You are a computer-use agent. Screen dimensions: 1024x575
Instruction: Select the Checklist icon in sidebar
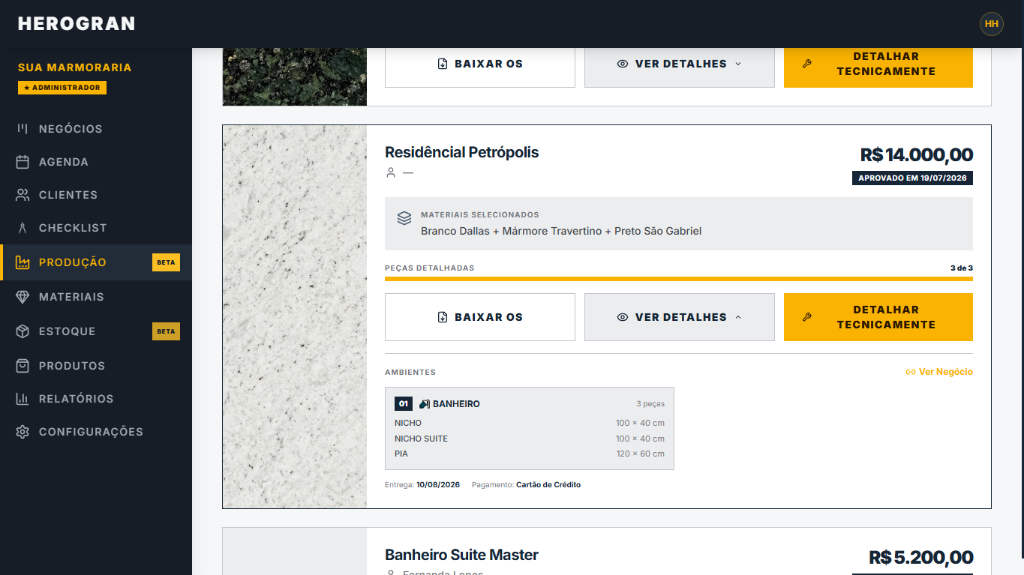pos(22,228)
